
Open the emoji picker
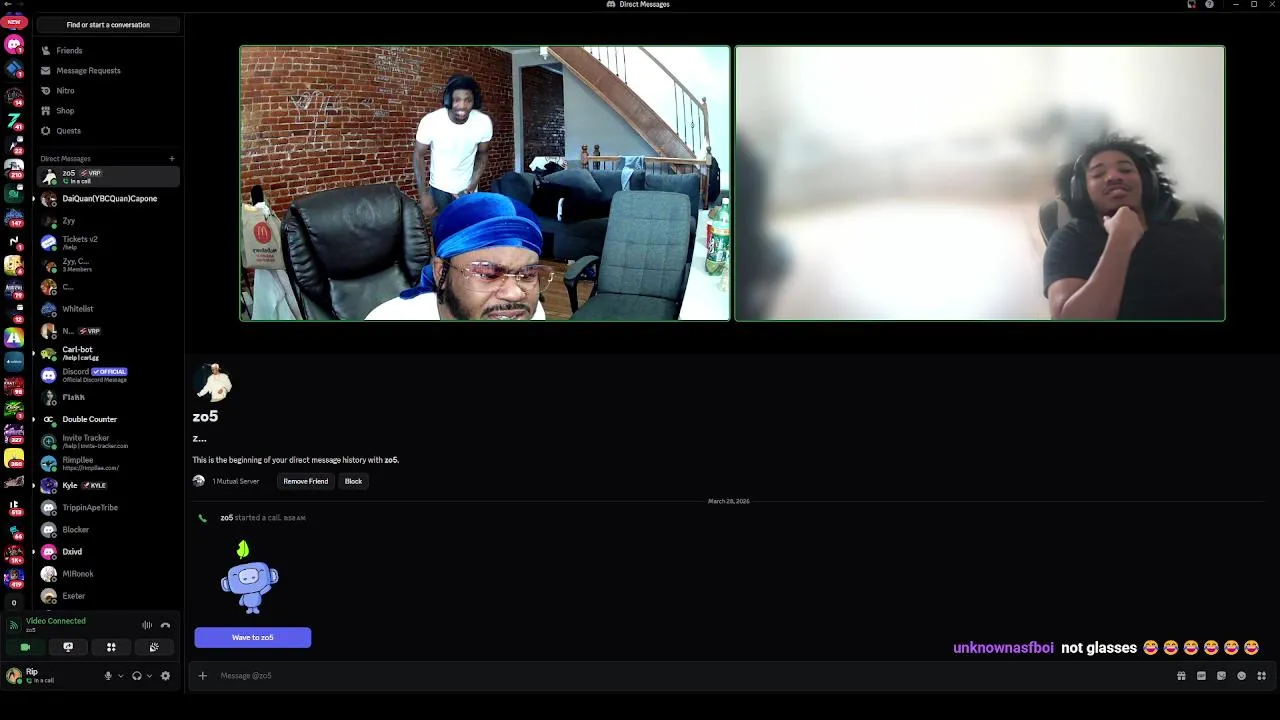pyautogui.click(x=1241, y=676)
